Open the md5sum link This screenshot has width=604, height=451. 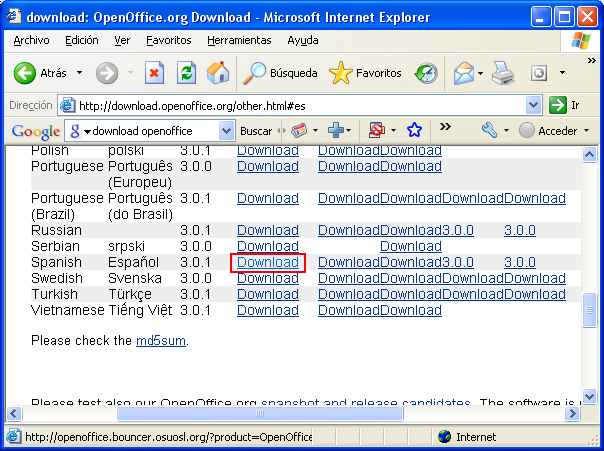coord(160,341)
